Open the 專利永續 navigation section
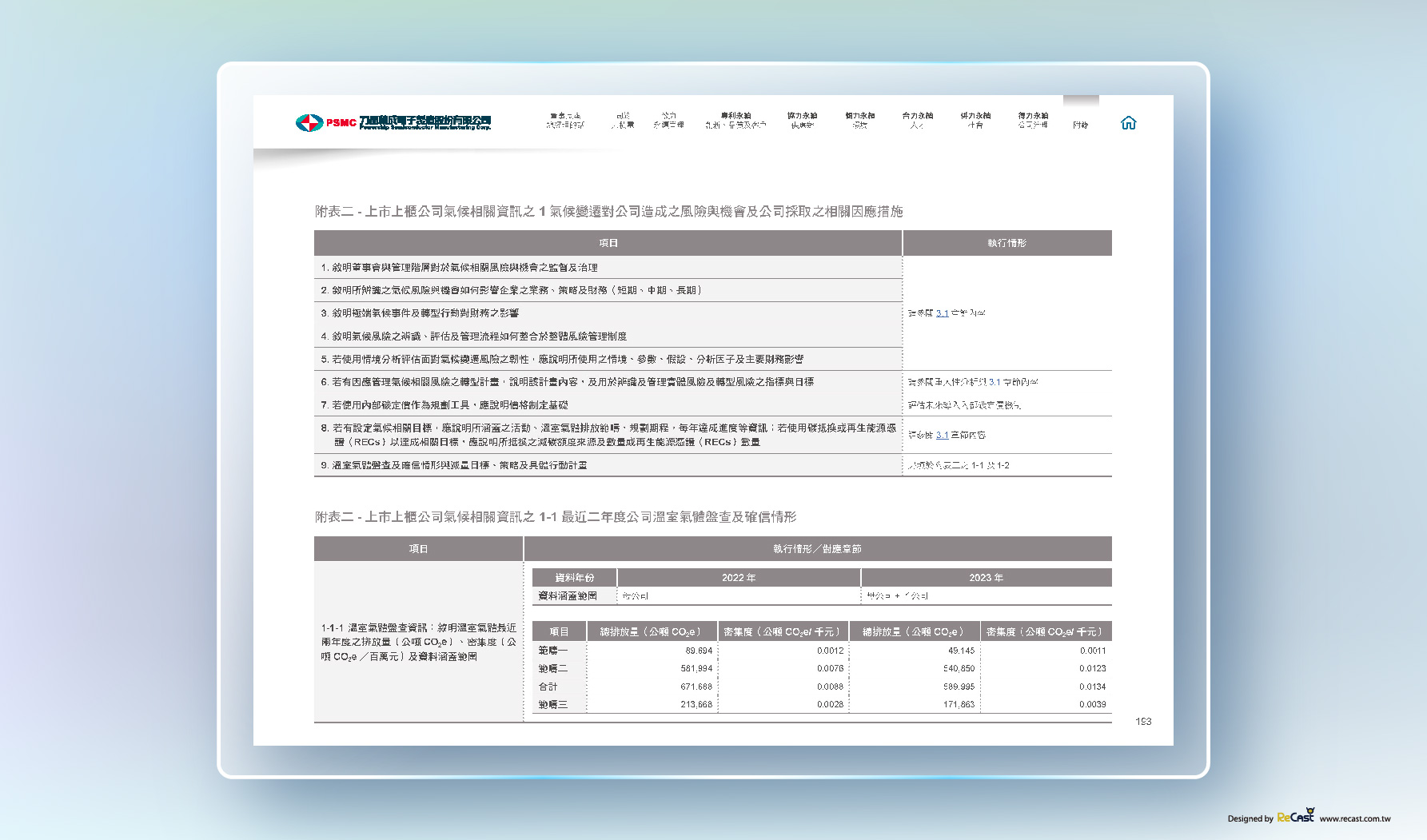 tap(735, 121)
